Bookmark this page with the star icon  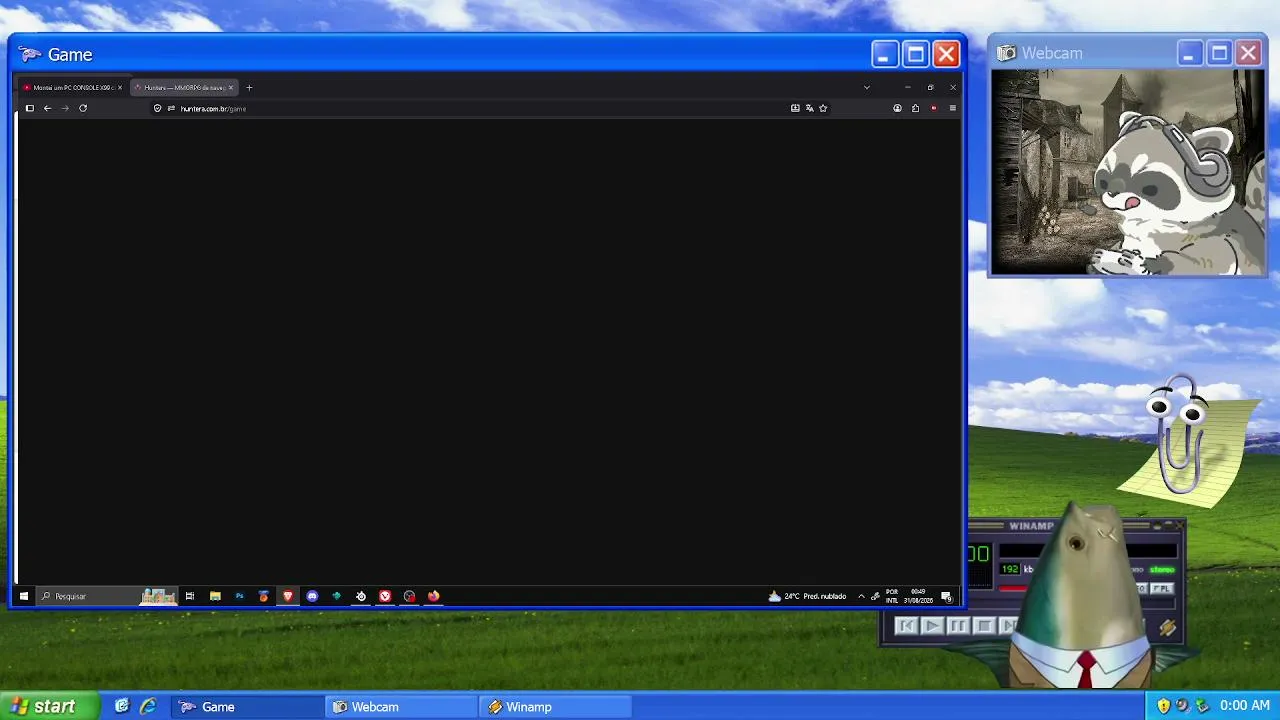(823, 108)
